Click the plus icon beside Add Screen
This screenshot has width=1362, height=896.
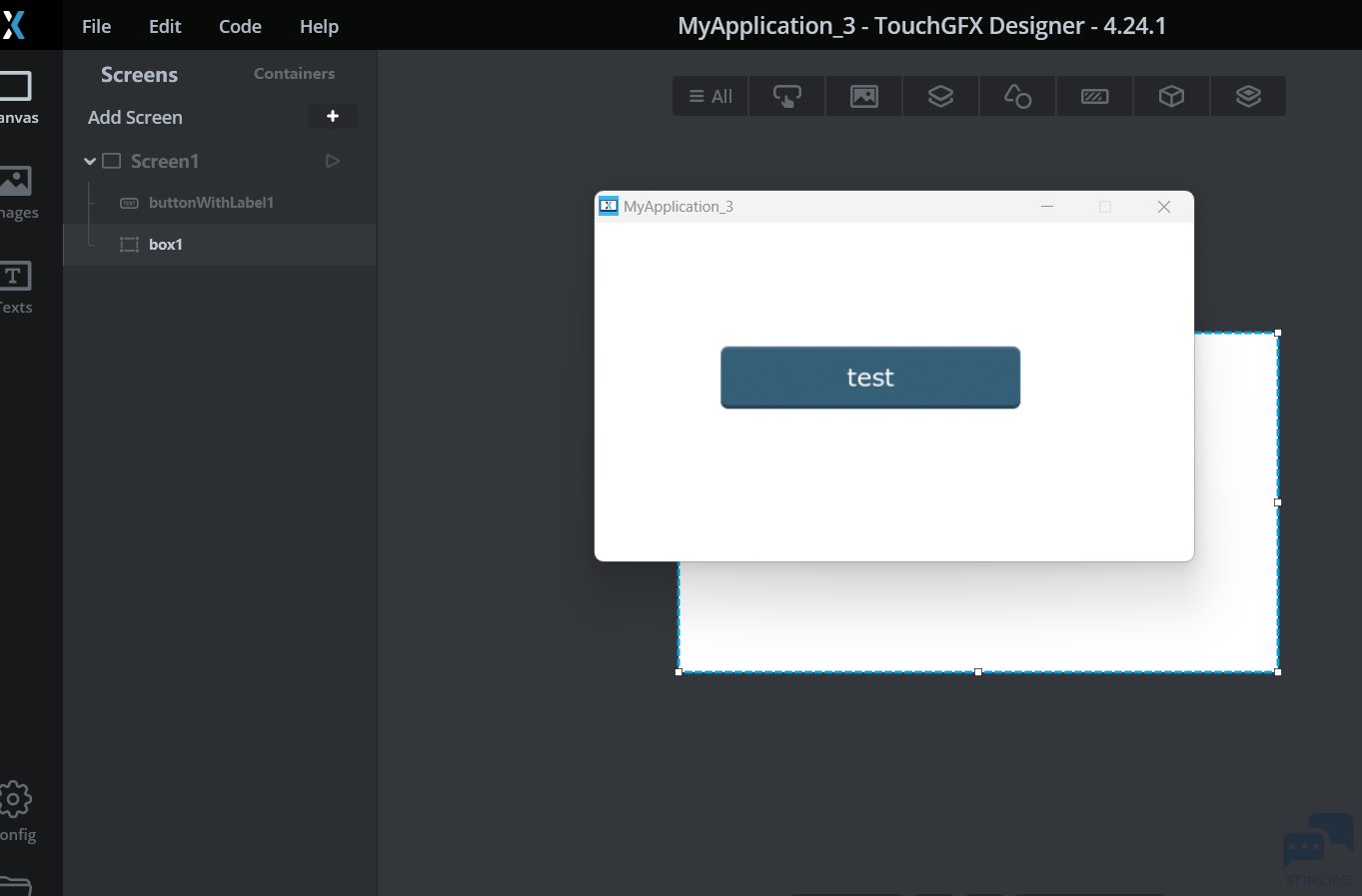click(x=333, y=117)
